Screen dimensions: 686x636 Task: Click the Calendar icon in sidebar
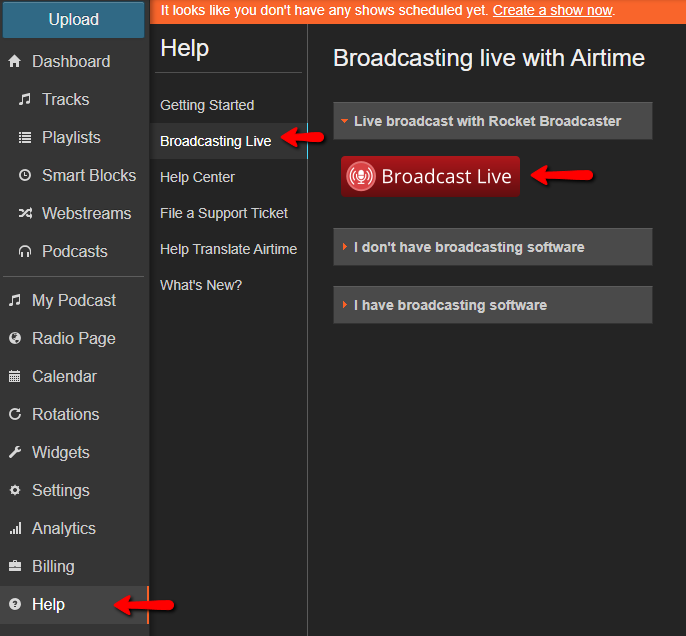pyautogui.click(x=15, y=376)
